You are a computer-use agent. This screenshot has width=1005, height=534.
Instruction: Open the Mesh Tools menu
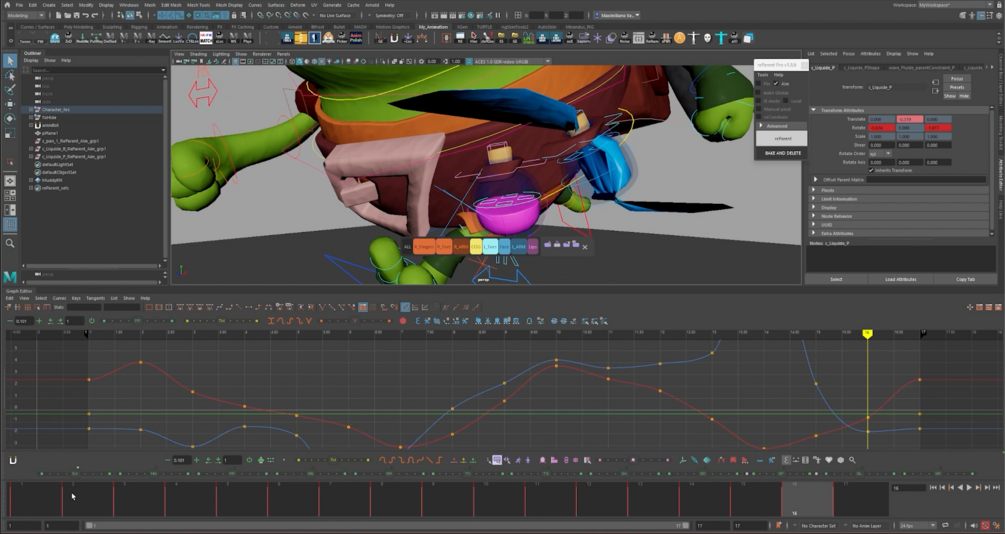point(198,4)
